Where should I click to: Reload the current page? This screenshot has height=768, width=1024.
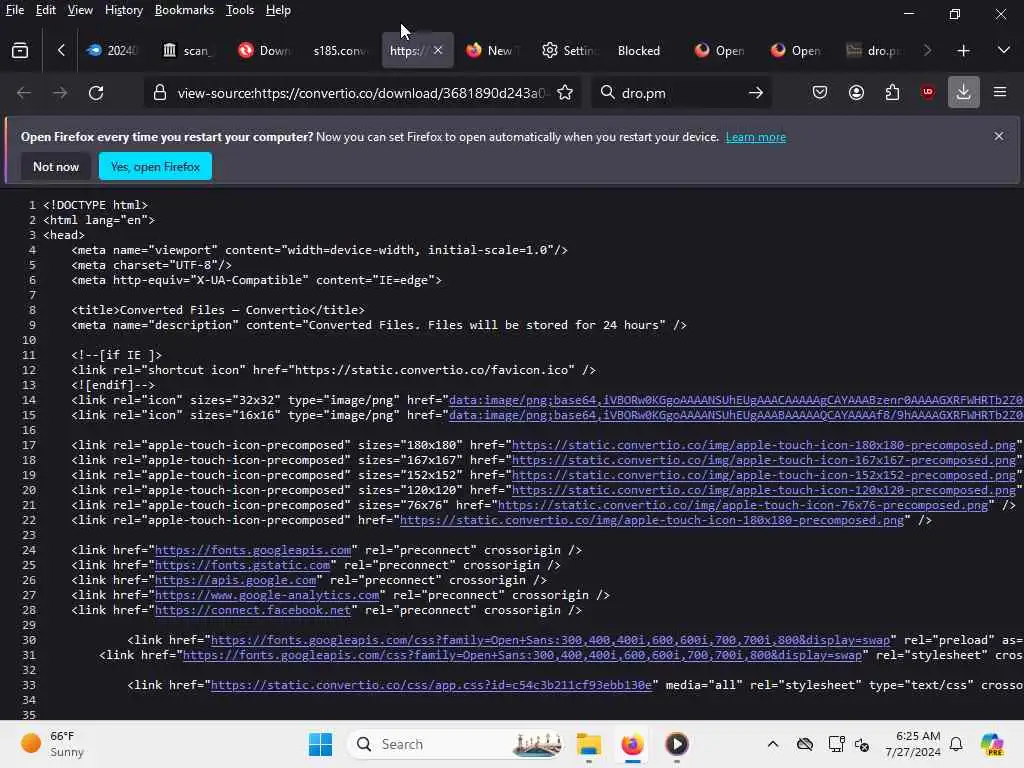(96, 93)
